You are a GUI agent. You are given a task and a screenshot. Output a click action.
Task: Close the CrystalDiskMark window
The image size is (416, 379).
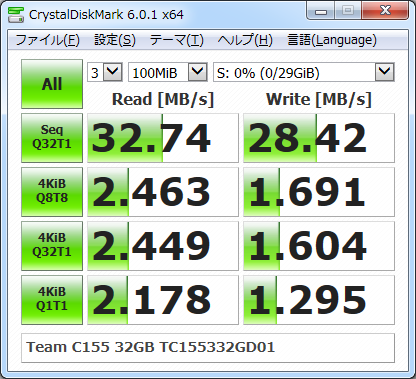[385, 11]
